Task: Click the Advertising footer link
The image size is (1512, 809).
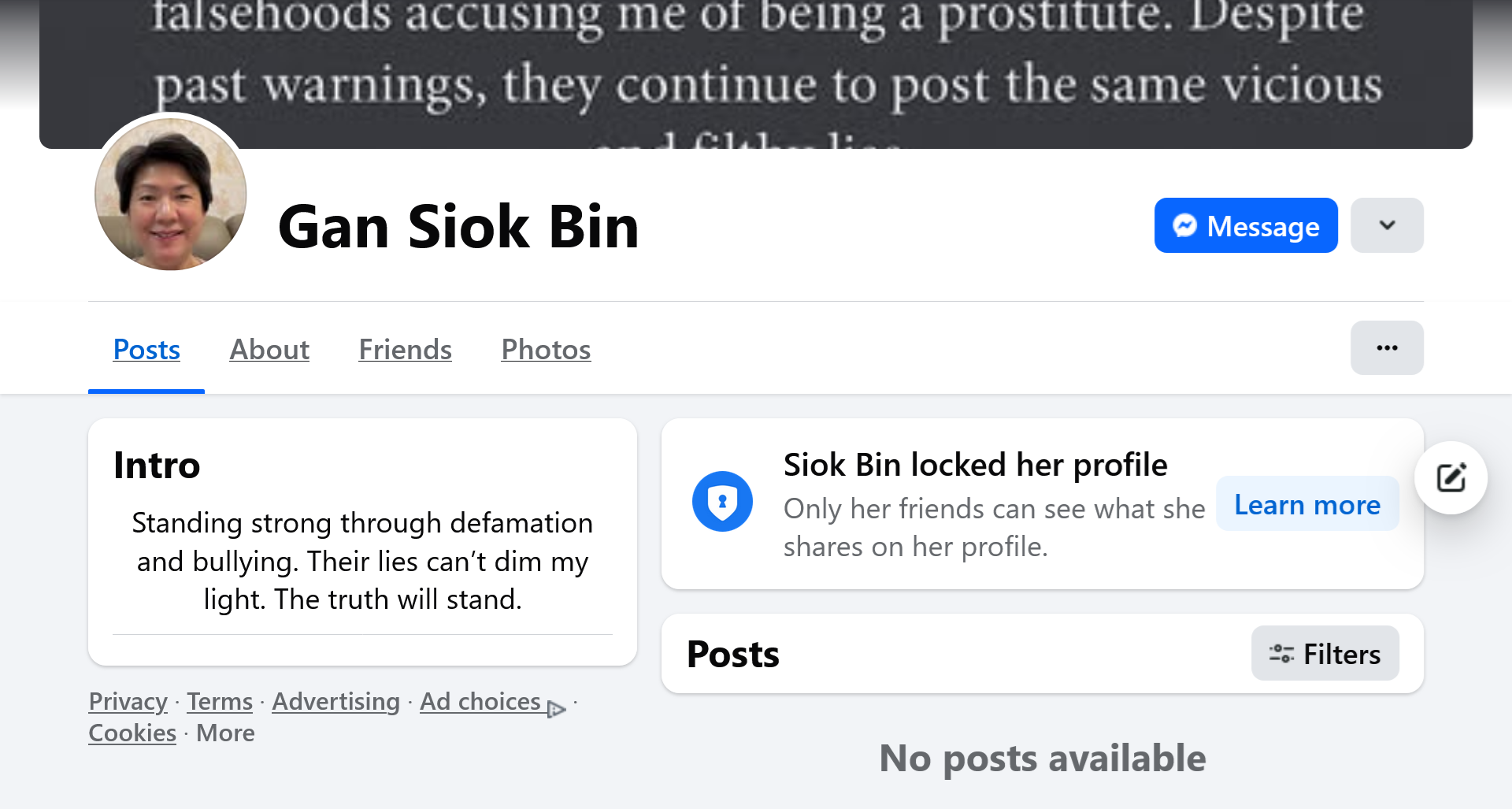Action: (335, 701)
